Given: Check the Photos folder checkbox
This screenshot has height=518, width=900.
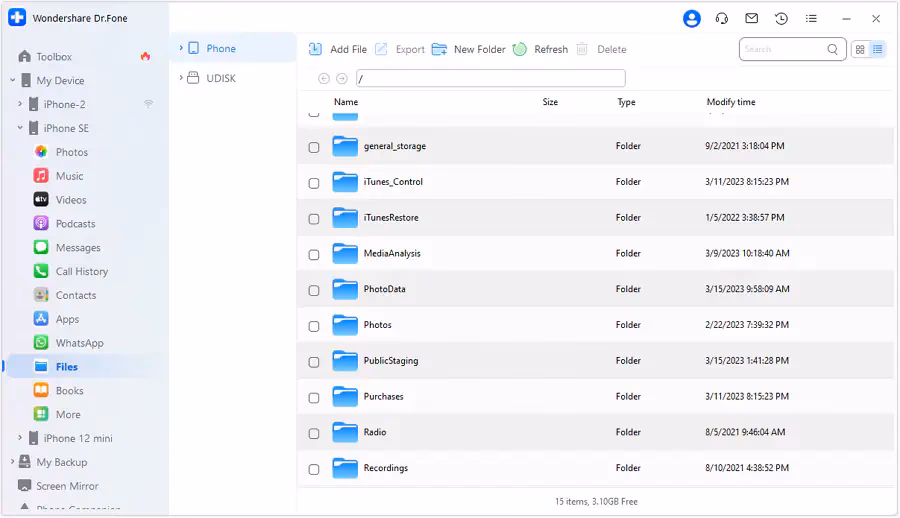Looking at the screenshot, I should 314,326.
